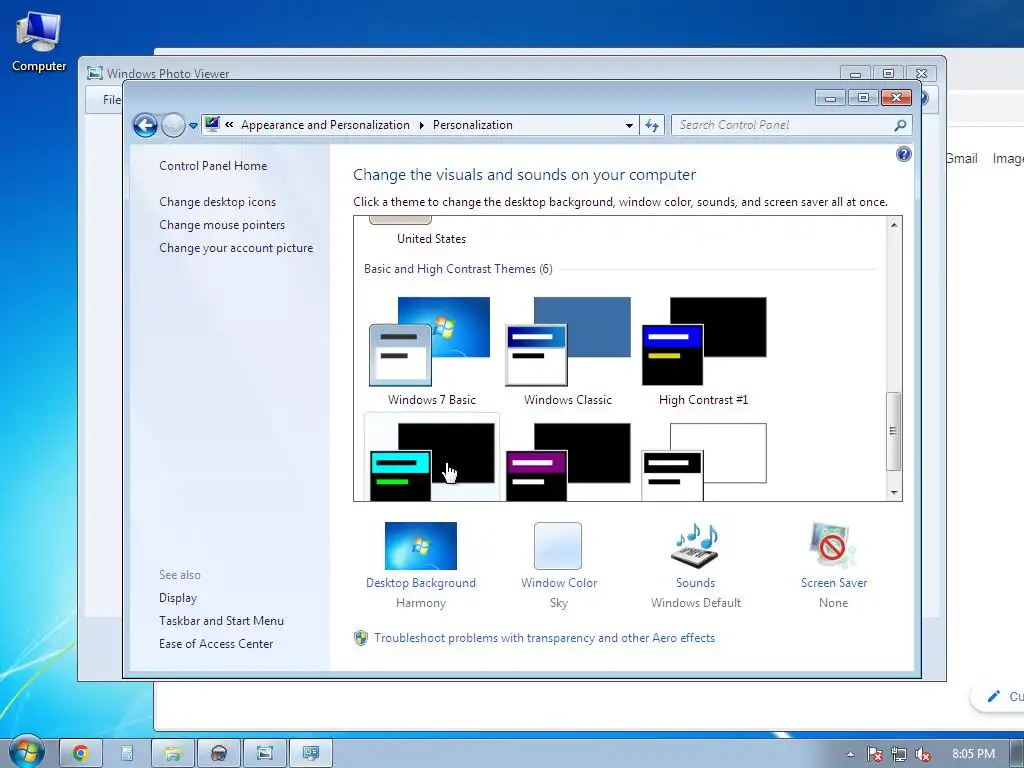This screenshot has height=768, width=1024.
Task: Open the address bar history dropdown arrow
Action: tap(629, 125)
